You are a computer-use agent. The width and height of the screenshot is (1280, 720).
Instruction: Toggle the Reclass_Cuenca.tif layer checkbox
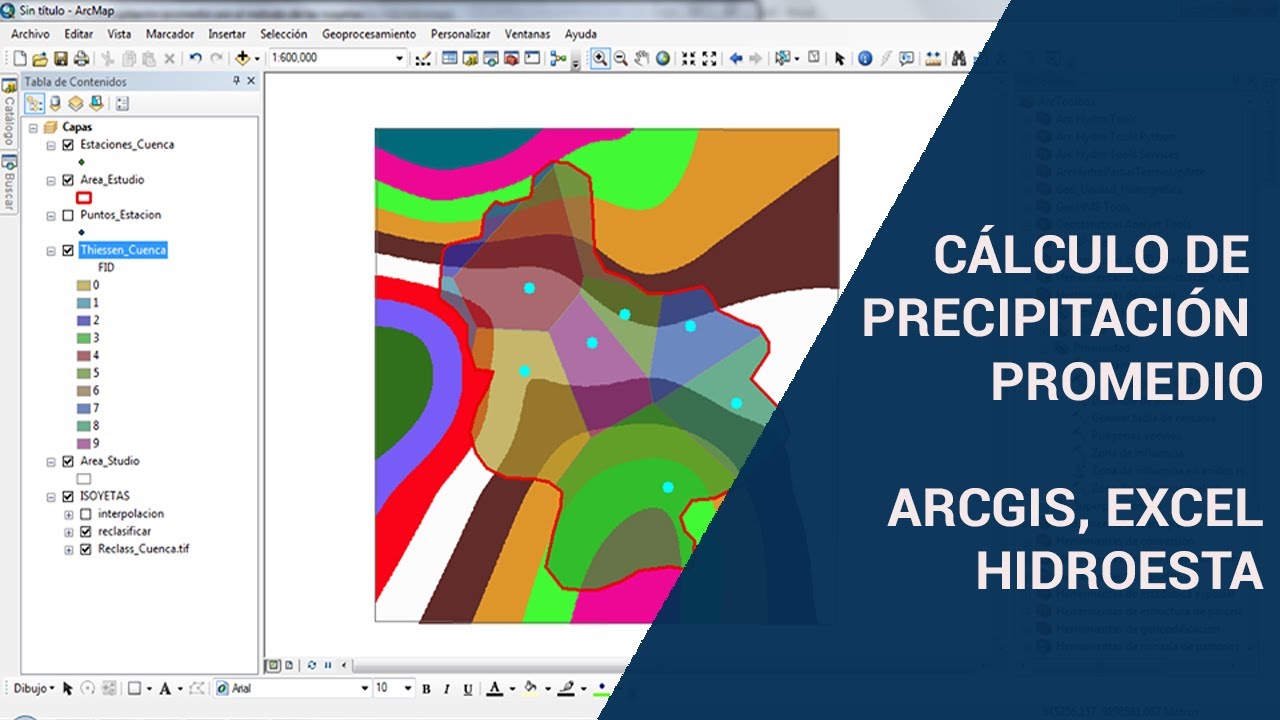pyautogui.click(x=86, y=550)
